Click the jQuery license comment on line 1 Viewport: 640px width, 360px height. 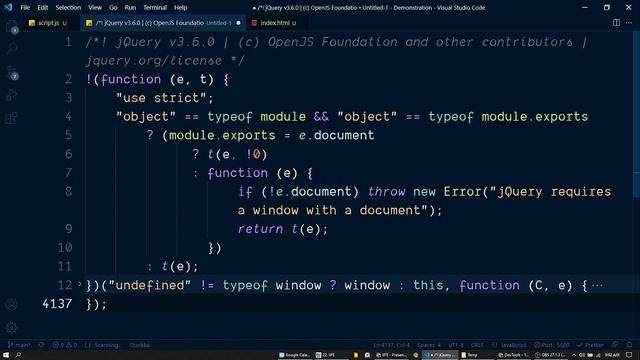pyautogui.click(x=336, y=42)
